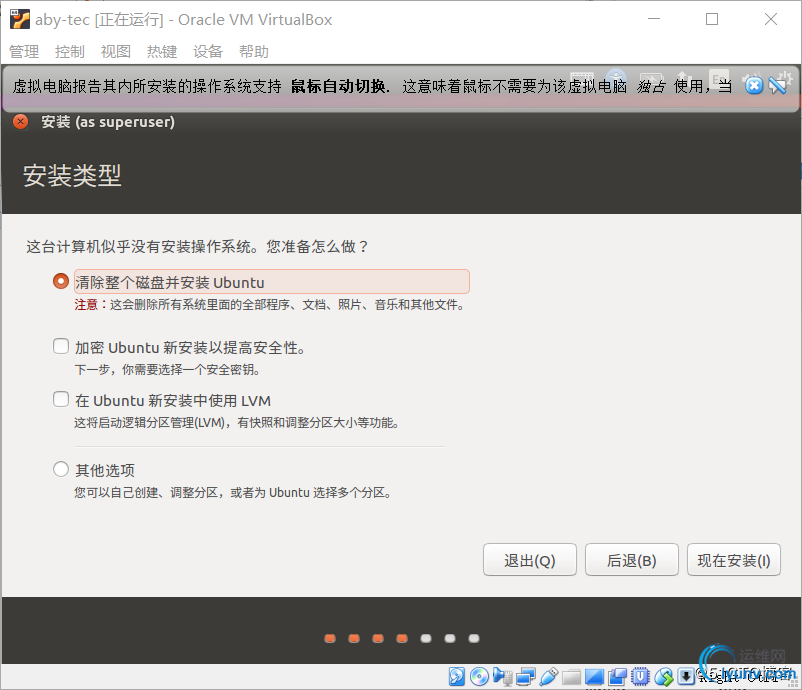Click the 鼠标自动切换 bold notification text
Image resolution: width=802 pixels, height=690 pixels.
(x=338, y=86)
